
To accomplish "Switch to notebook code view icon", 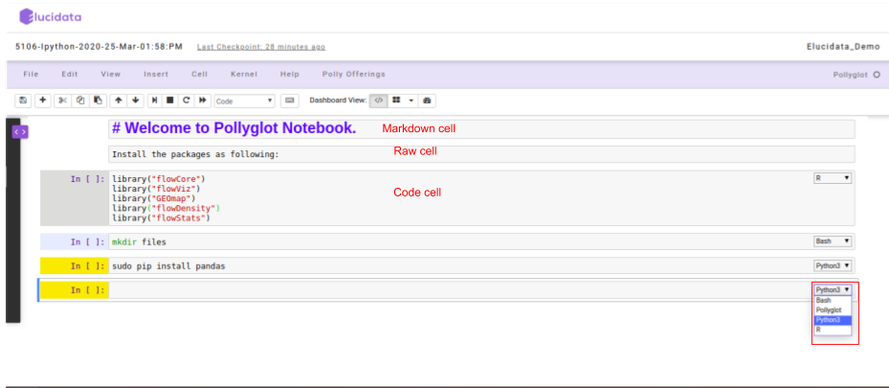I will (x=379, y=100).
